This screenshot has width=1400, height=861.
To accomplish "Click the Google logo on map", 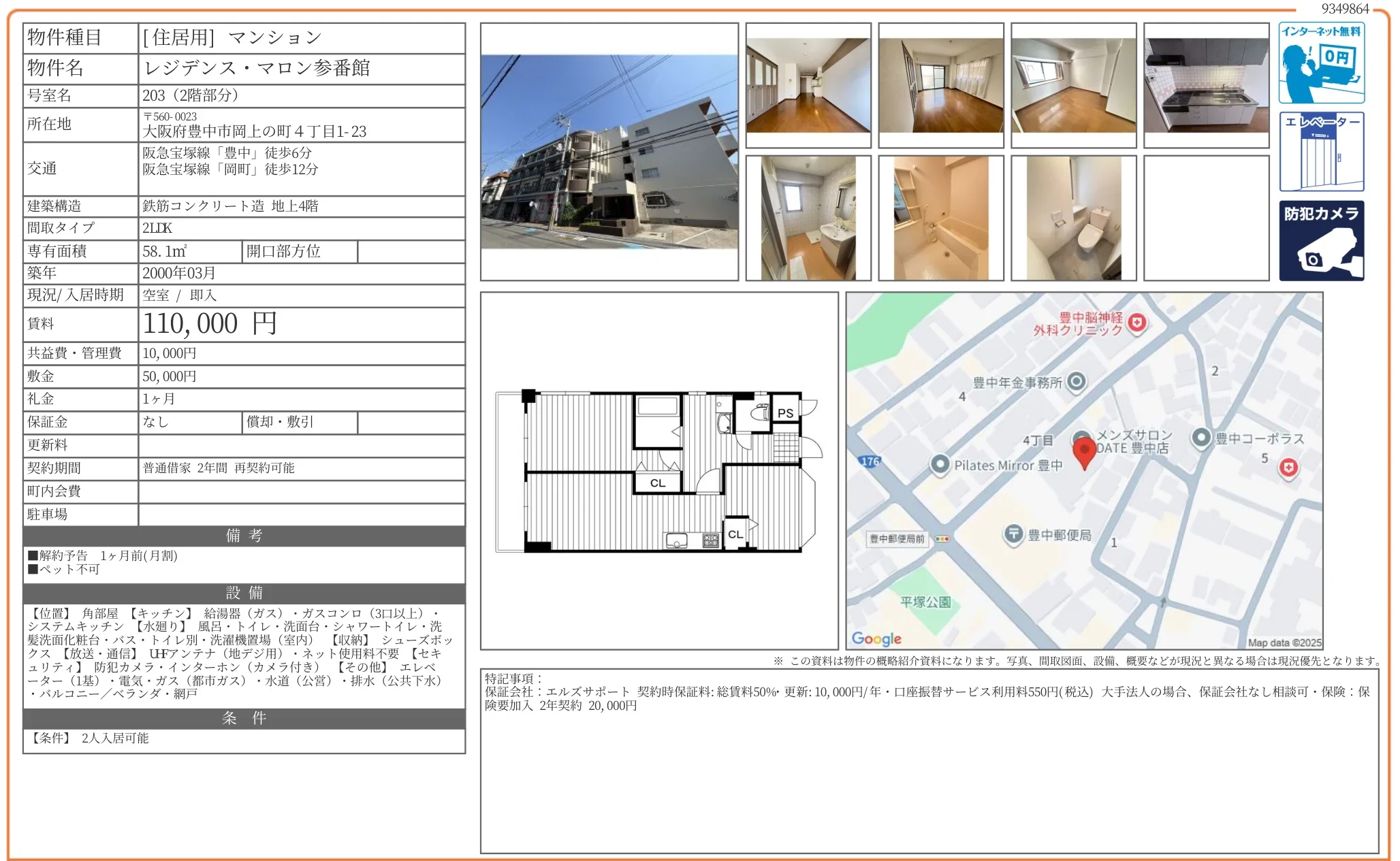I will tap(876, 638).
